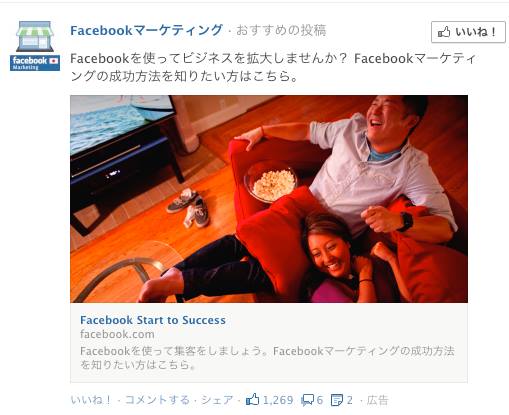Click the thumbs-up icon in the いいね！ button
509x415 pixels.
444,32
